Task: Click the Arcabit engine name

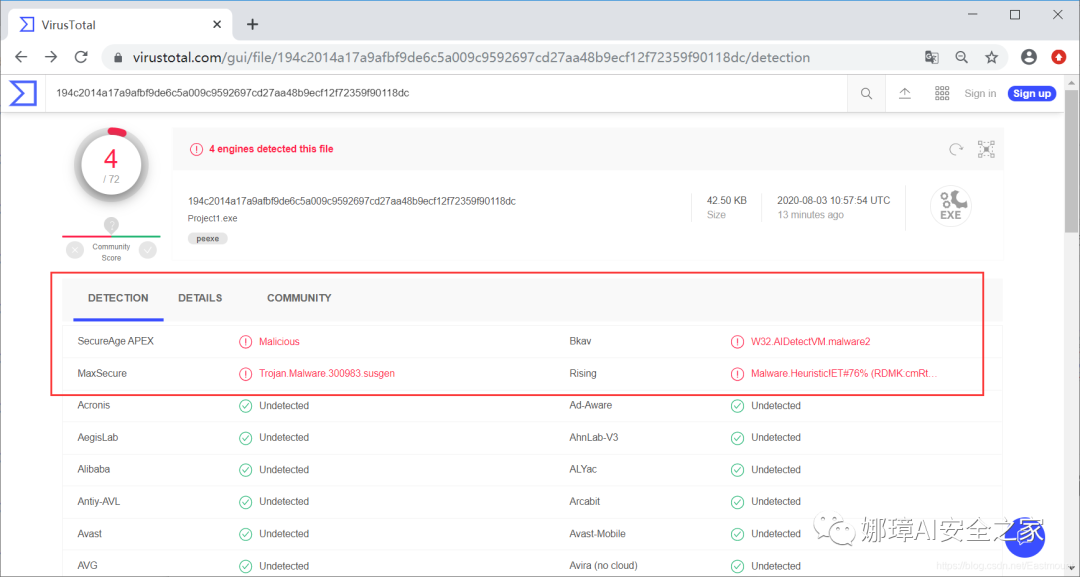Action: 585,501
